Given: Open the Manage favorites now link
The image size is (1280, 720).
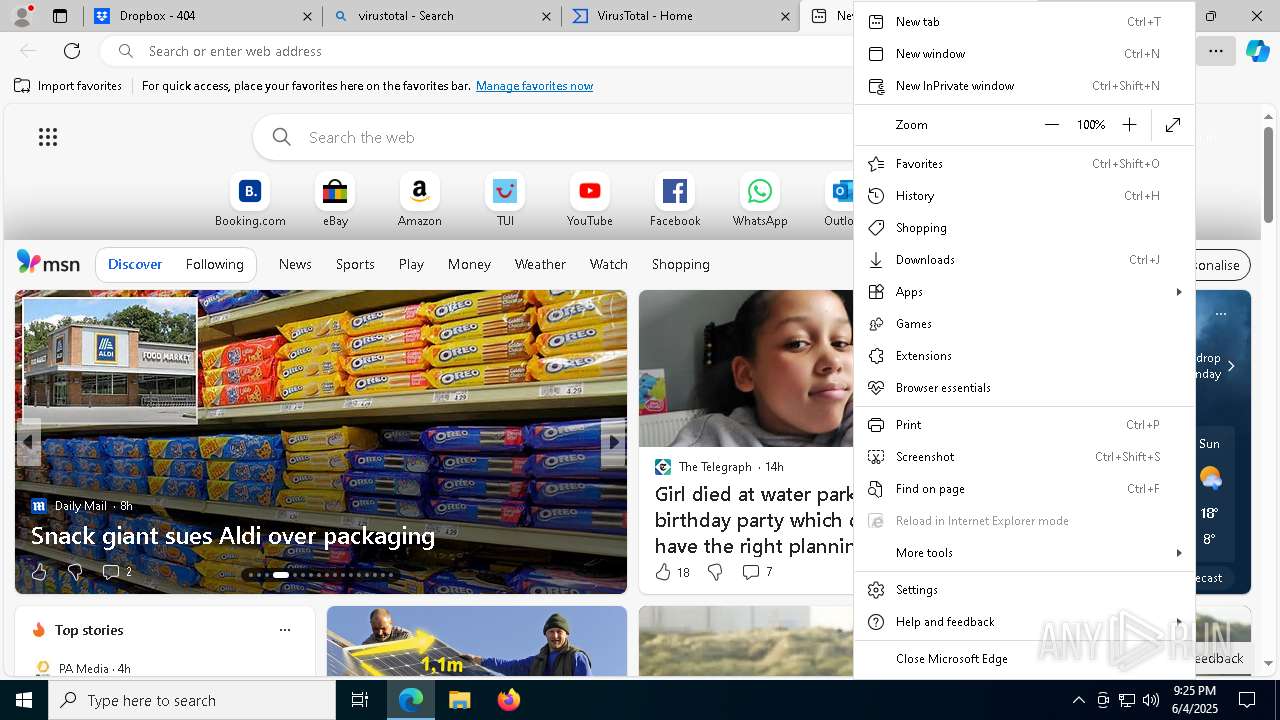Looking at the screenshot, I should 534,86.
